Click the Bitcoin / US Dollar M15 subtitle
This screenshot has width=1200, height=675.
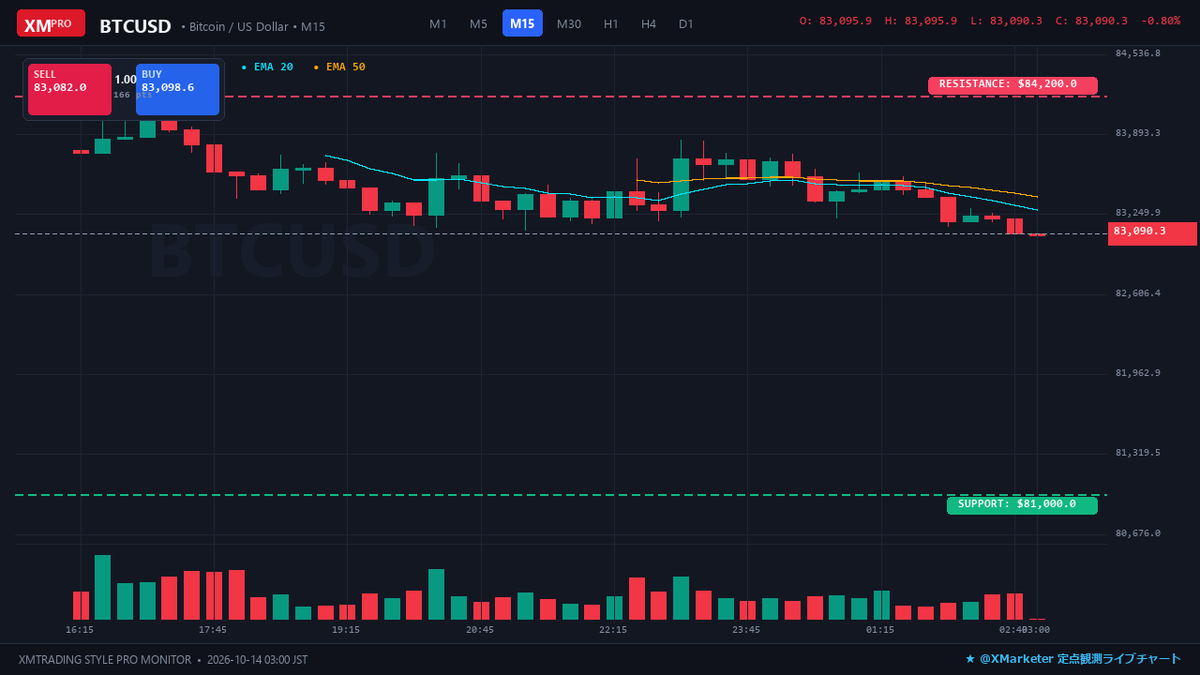[253, 27]
